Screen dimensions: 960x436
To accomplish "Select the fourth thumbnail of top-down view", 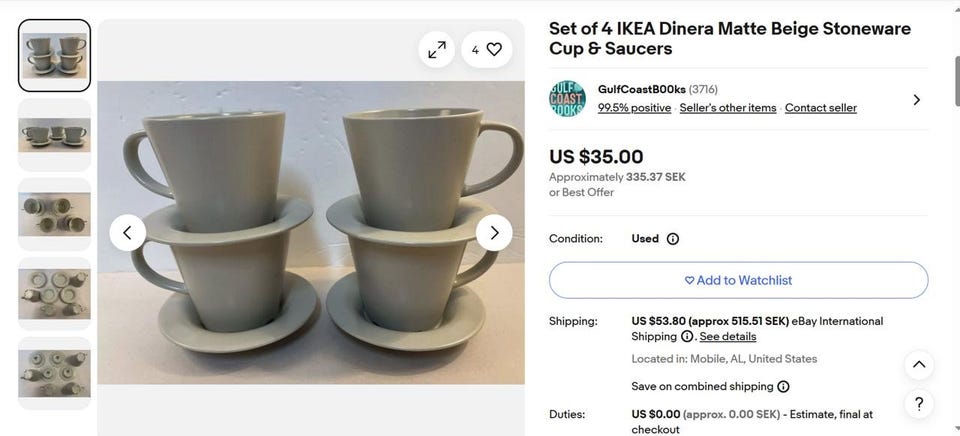I will 55,294.
